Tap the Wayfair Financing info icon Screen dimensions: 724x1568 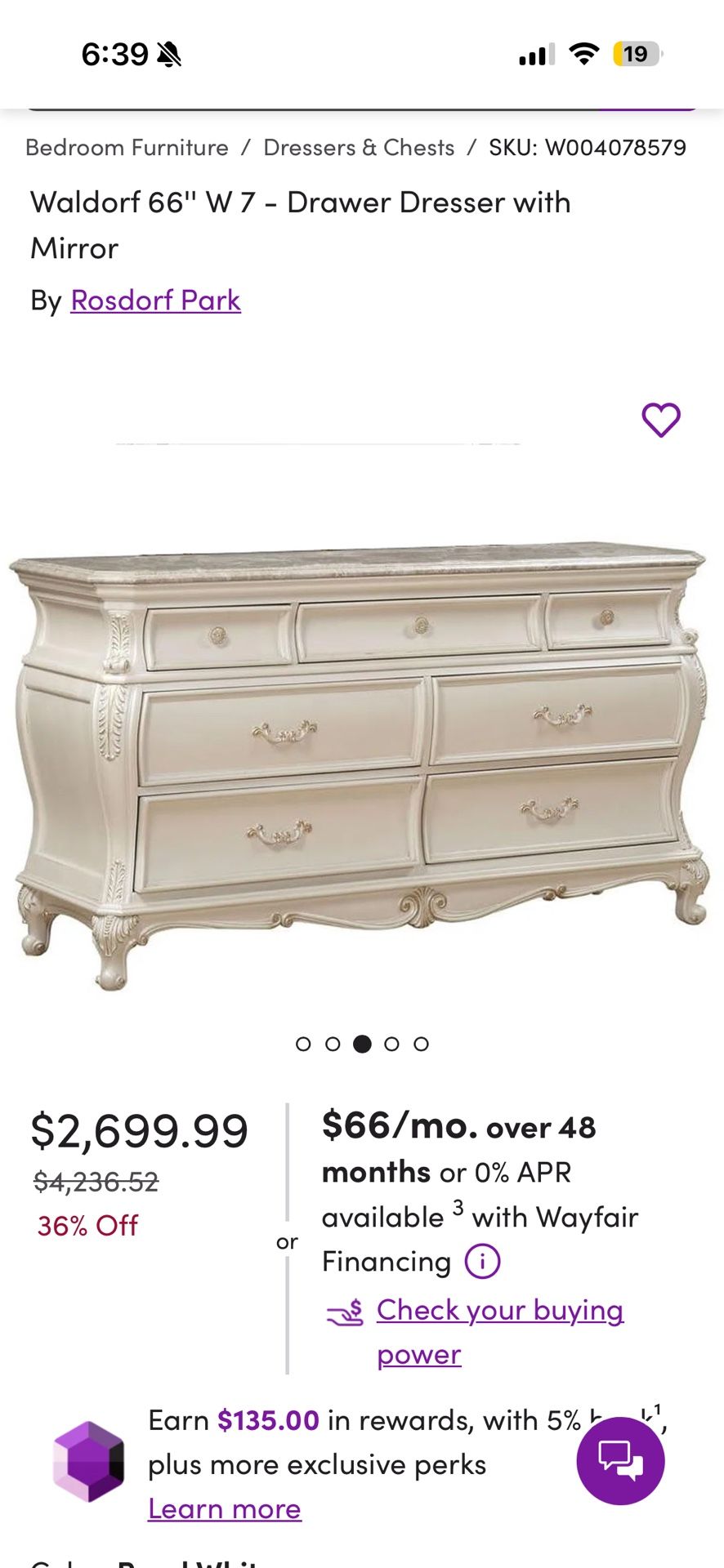(x=482, y=1262)
